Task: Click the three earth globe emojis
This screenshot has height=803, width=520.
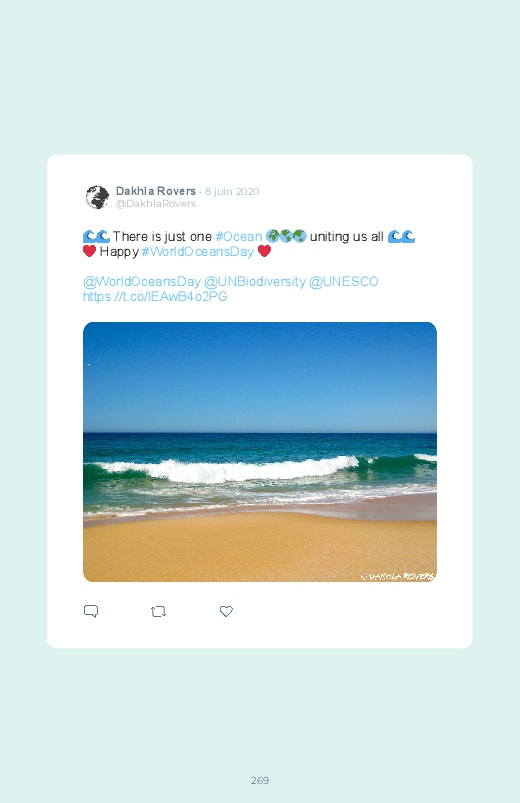Action: [x=286, y=236]
